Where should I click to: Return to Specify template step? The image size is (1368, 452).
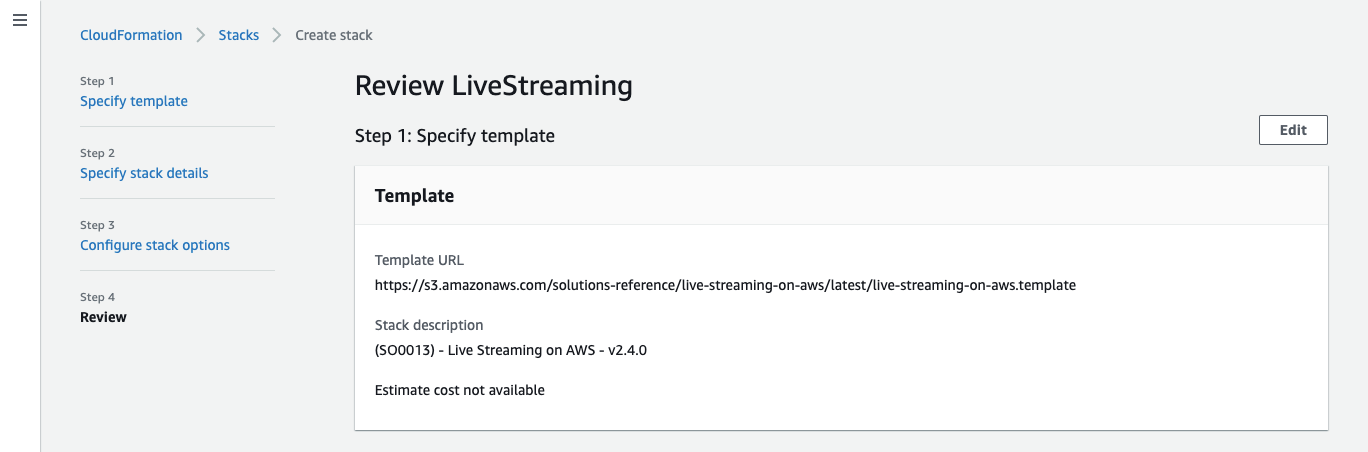coord(134,101)
